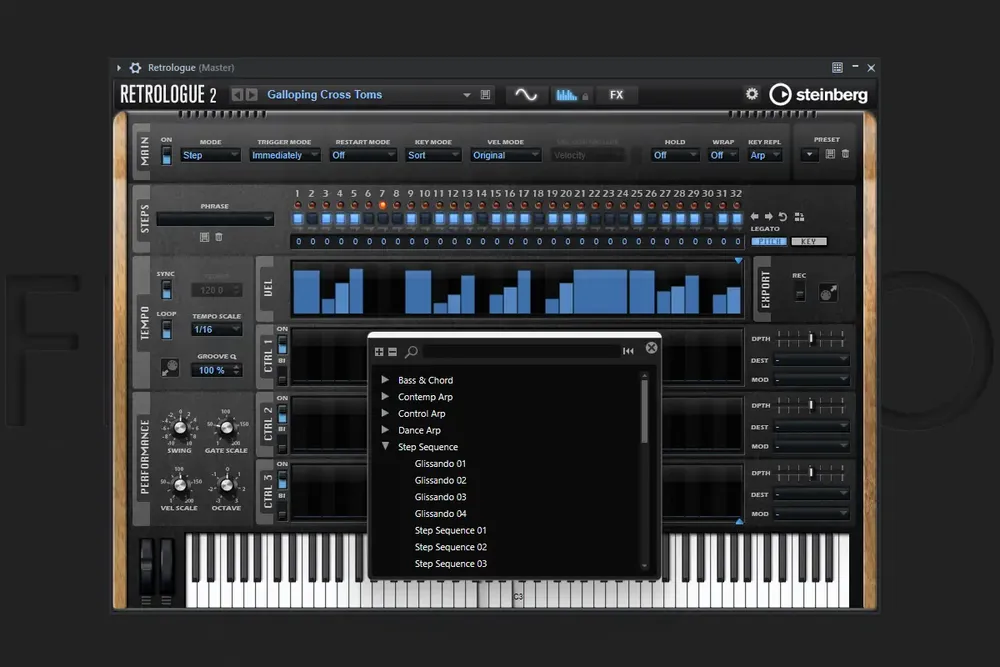Delete the arp preset with trash icon
The image size is (1000, 667).
846,154
